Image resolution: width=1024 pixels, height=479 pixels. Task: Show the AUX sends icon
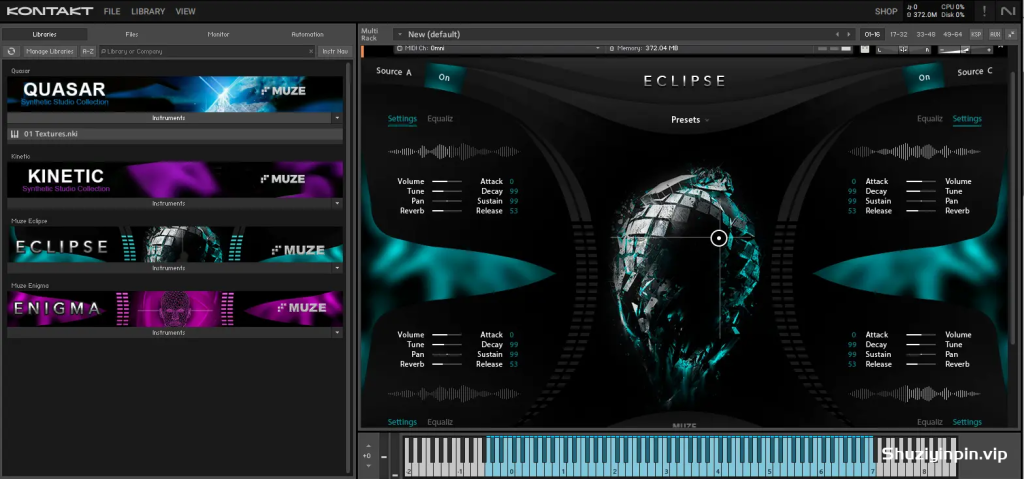pyautogui.click(x=995, y=34)
